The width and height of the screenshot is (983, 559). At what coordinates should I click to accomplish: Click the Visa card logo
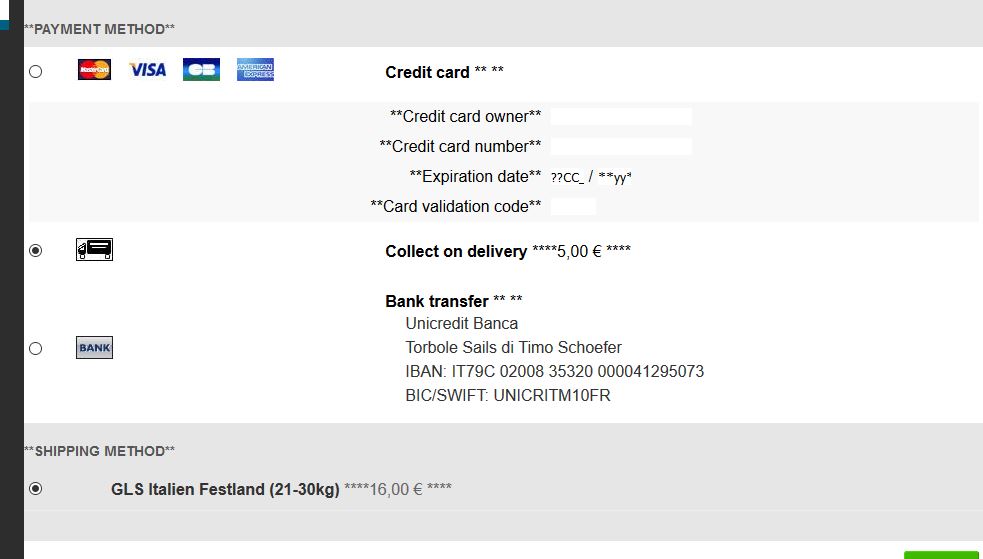coord(147,70)
